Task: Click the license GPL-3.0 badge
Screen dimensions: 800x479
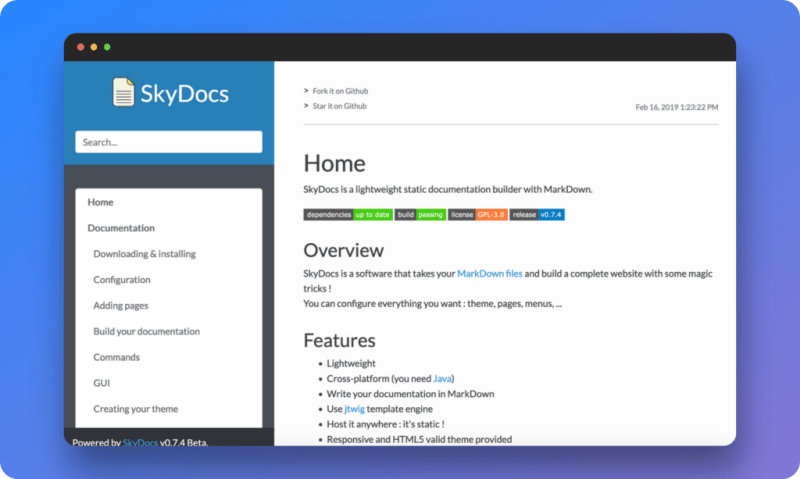Action: click(478, 215)
